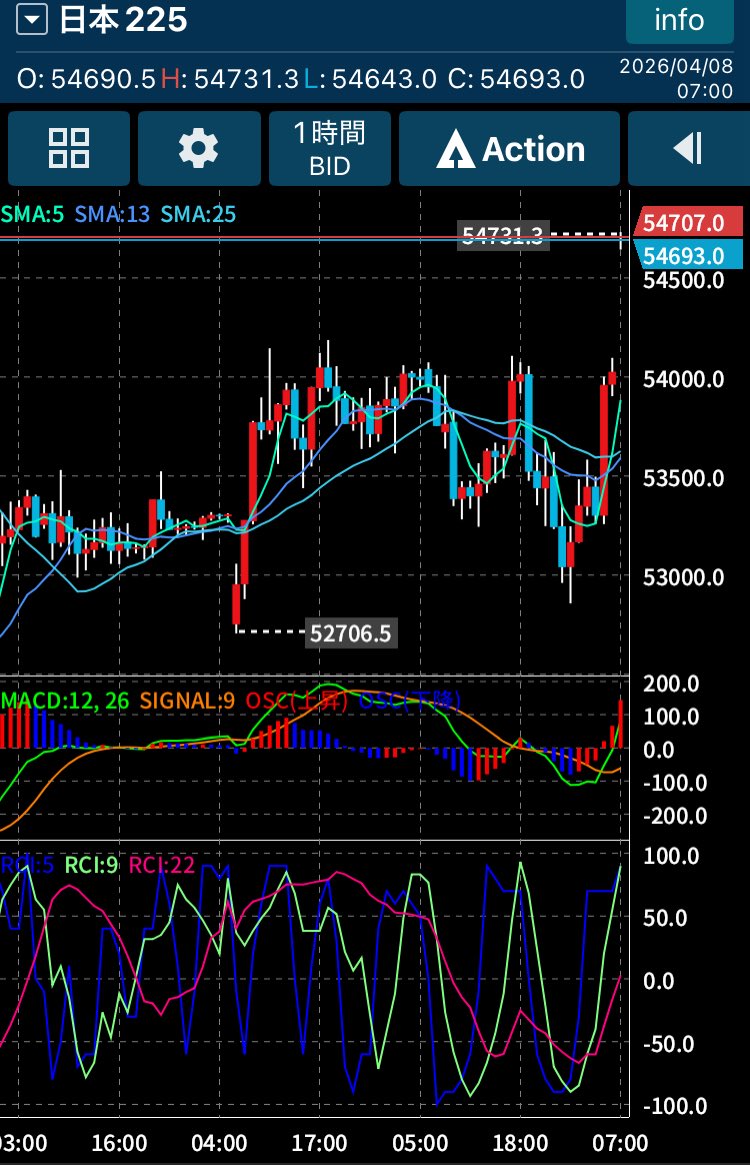This screenshot has height=1165, width=750.
Task: Tap the 16:00 time axis label
Action: tap(119, 1143)
